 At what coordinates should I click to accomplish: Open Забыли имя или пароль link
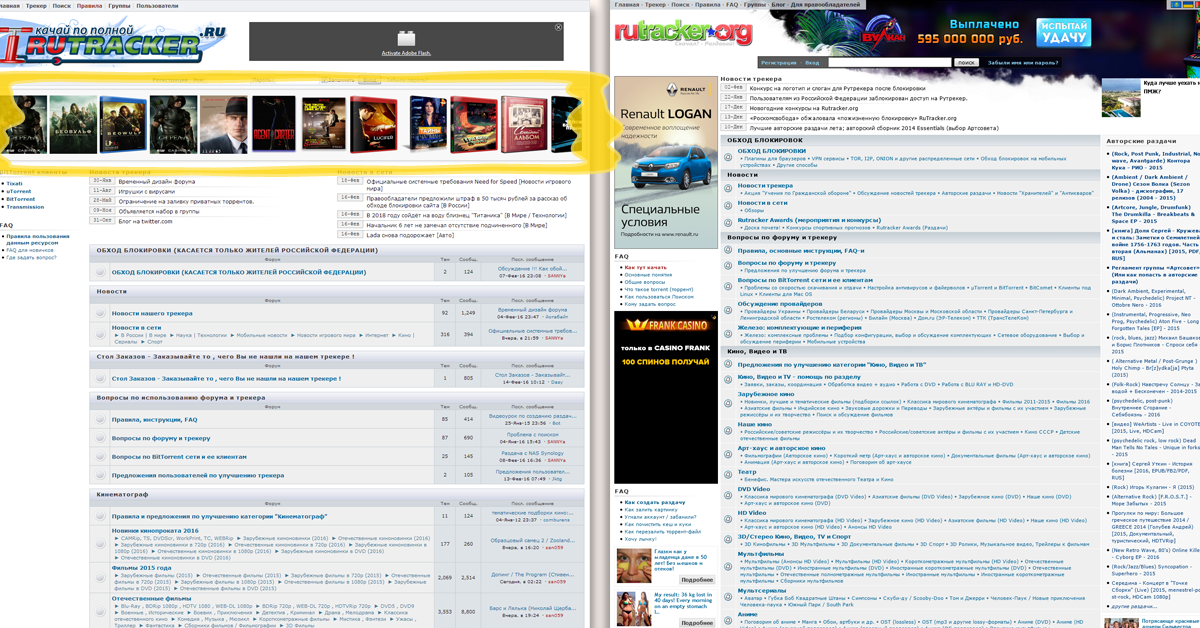coord(1023,62)
